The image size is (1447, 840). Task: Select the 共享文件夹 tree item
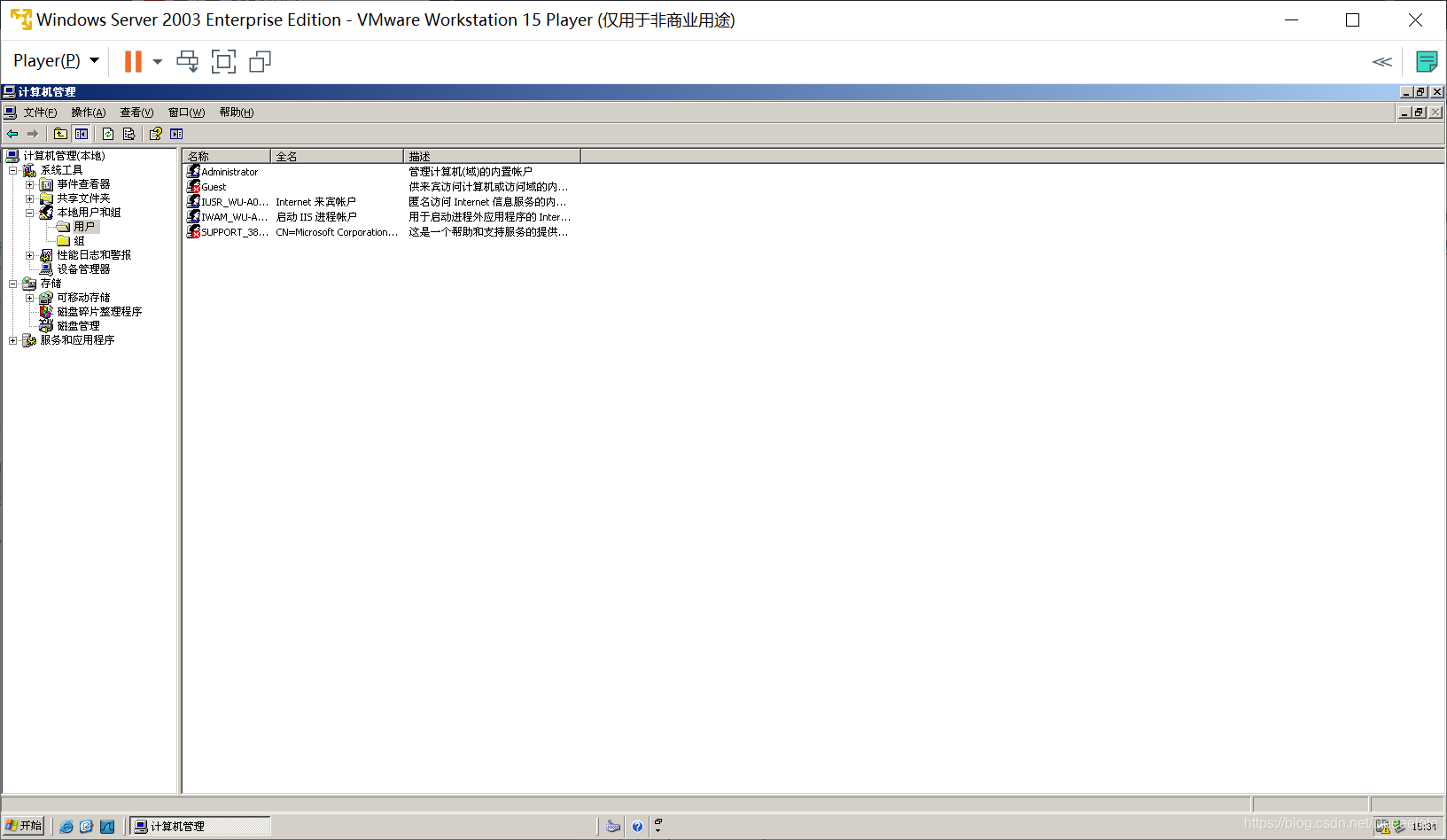click(83, 198)
